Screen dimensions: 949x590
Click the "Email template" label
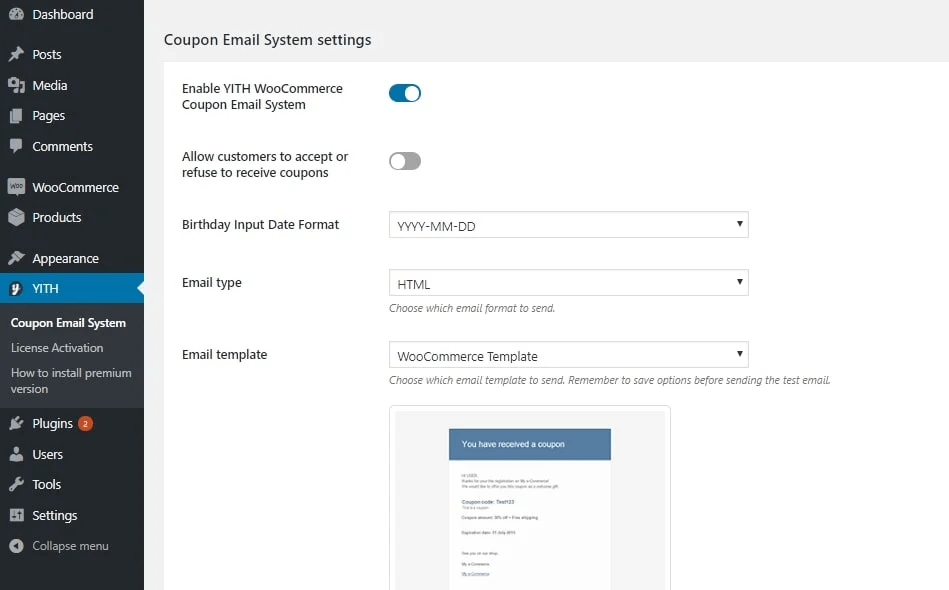(225, 355)
